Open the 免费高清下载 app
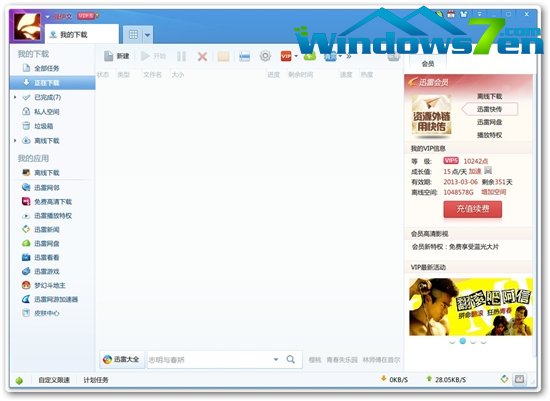Viewport: 550px width, 401px height. (53, 201)
